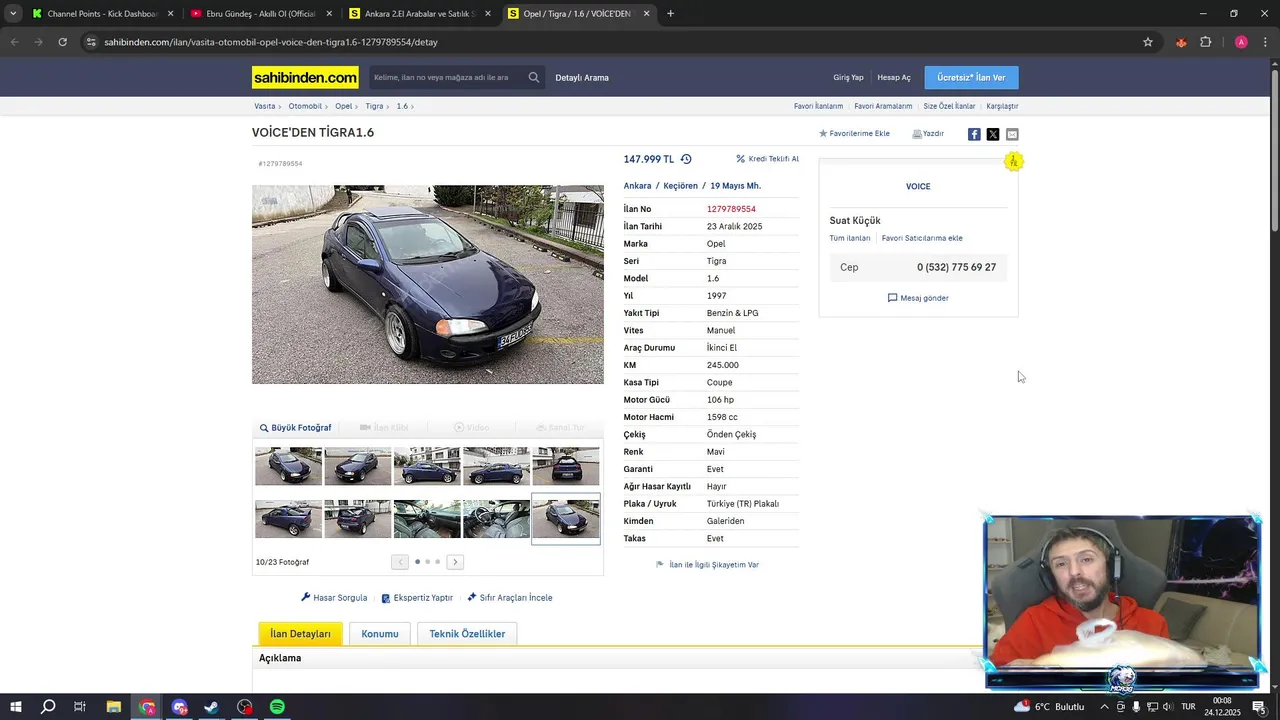Switch to Ankara 2.El Arabalar tab
The width and height of the screenshot is (1280, 720).
coord(419,14)
